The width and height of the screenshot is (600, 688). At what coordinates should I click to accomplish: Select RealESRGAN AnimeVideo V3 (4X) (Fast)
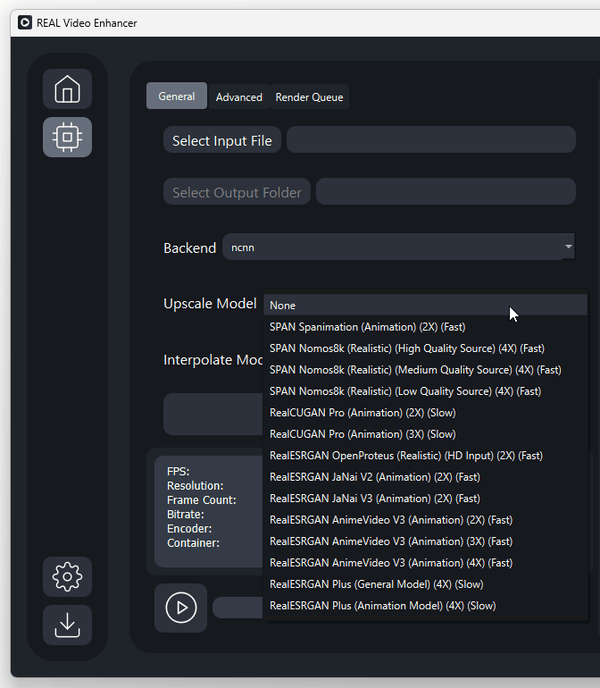(425, 563)
